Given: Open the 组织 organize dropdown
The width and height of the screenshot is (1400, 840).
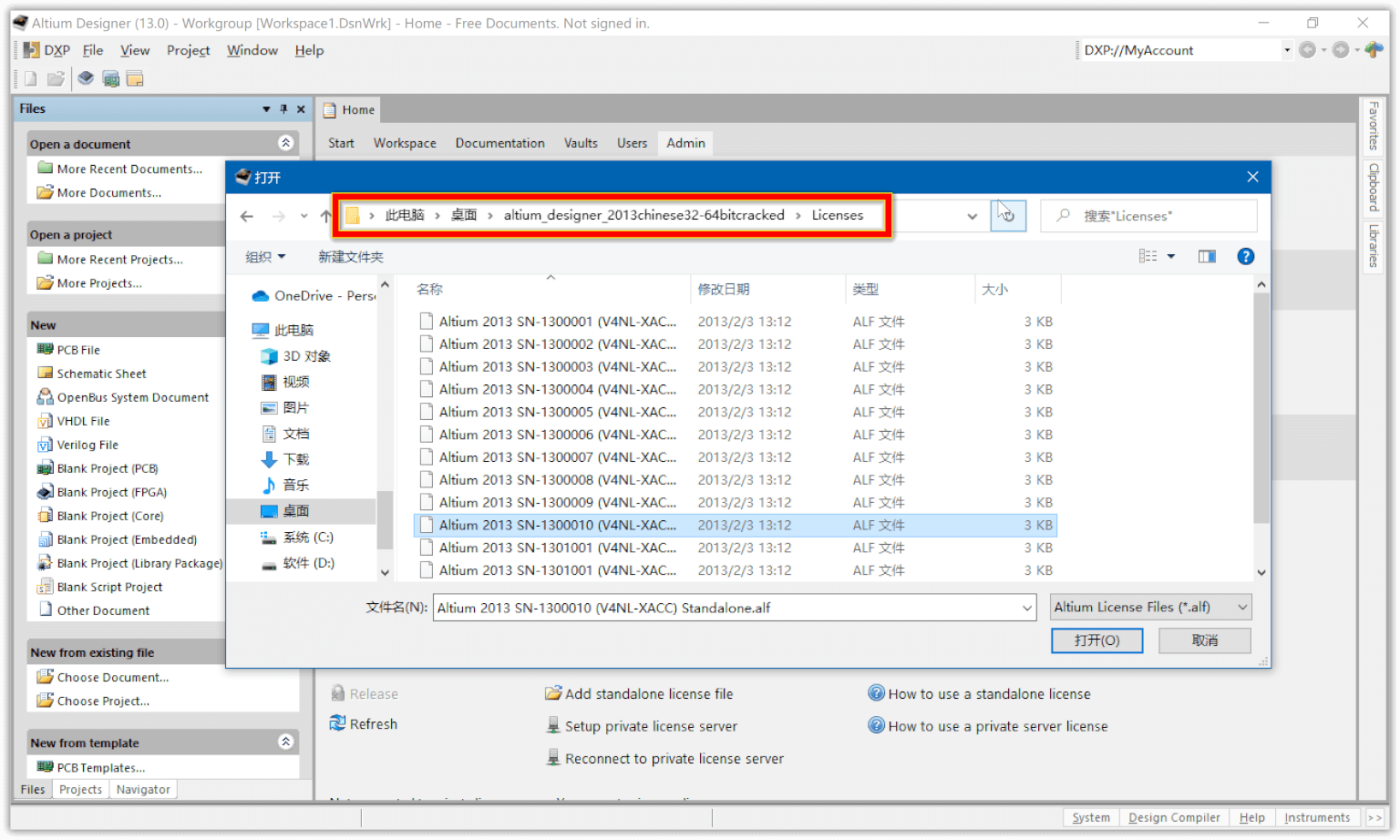Looking at the screenshot, I should 265,257.
